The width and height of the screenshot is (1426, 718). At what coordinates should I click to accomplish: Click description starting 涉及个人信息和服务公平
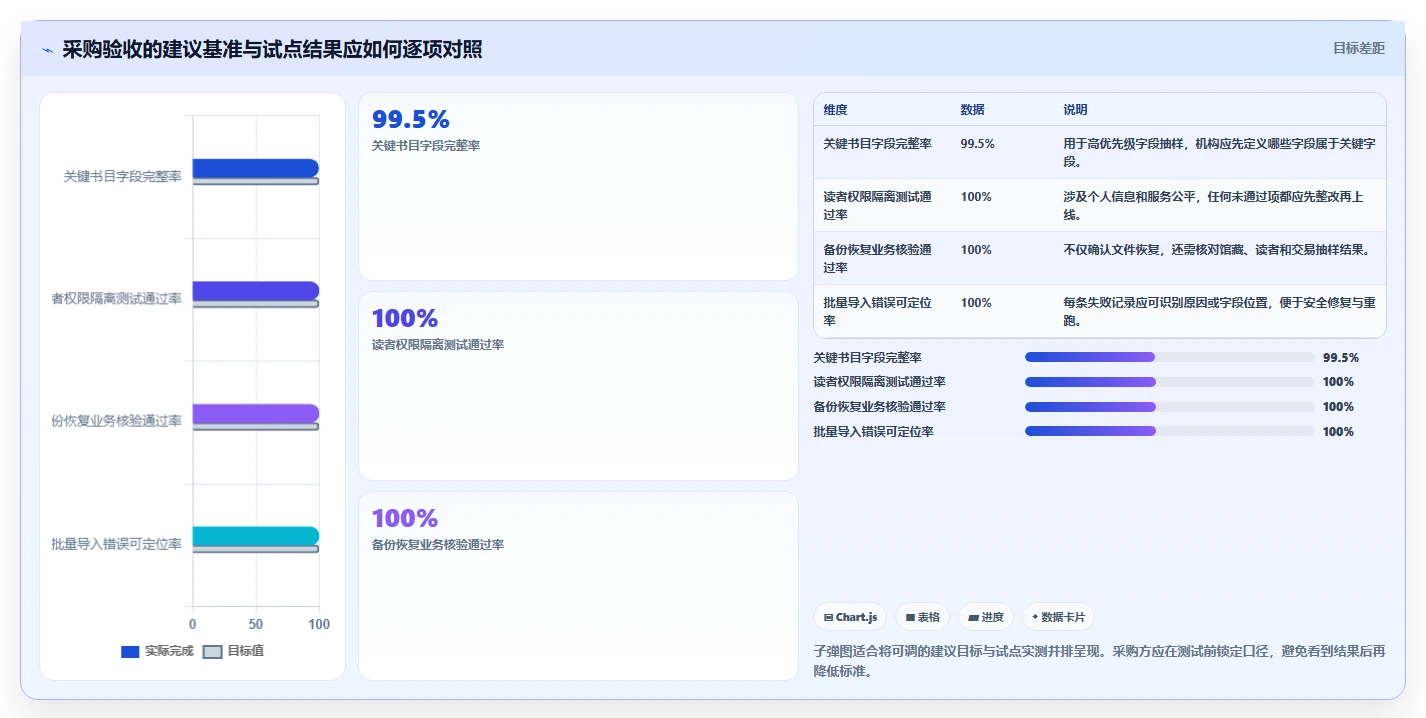pos(1213,206)
